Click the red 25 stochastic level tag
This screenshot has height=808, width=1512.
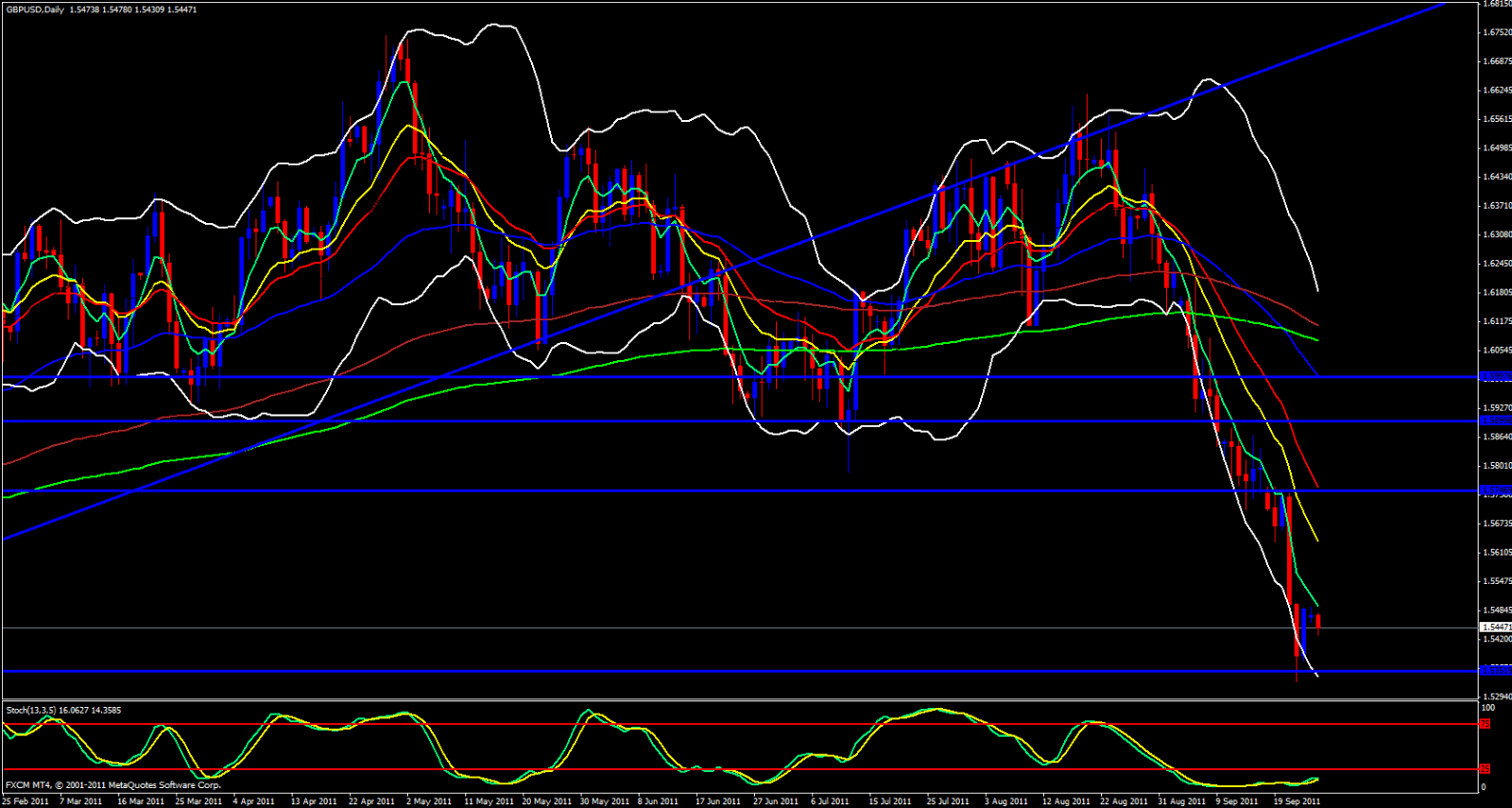(x=1485, y=769)
